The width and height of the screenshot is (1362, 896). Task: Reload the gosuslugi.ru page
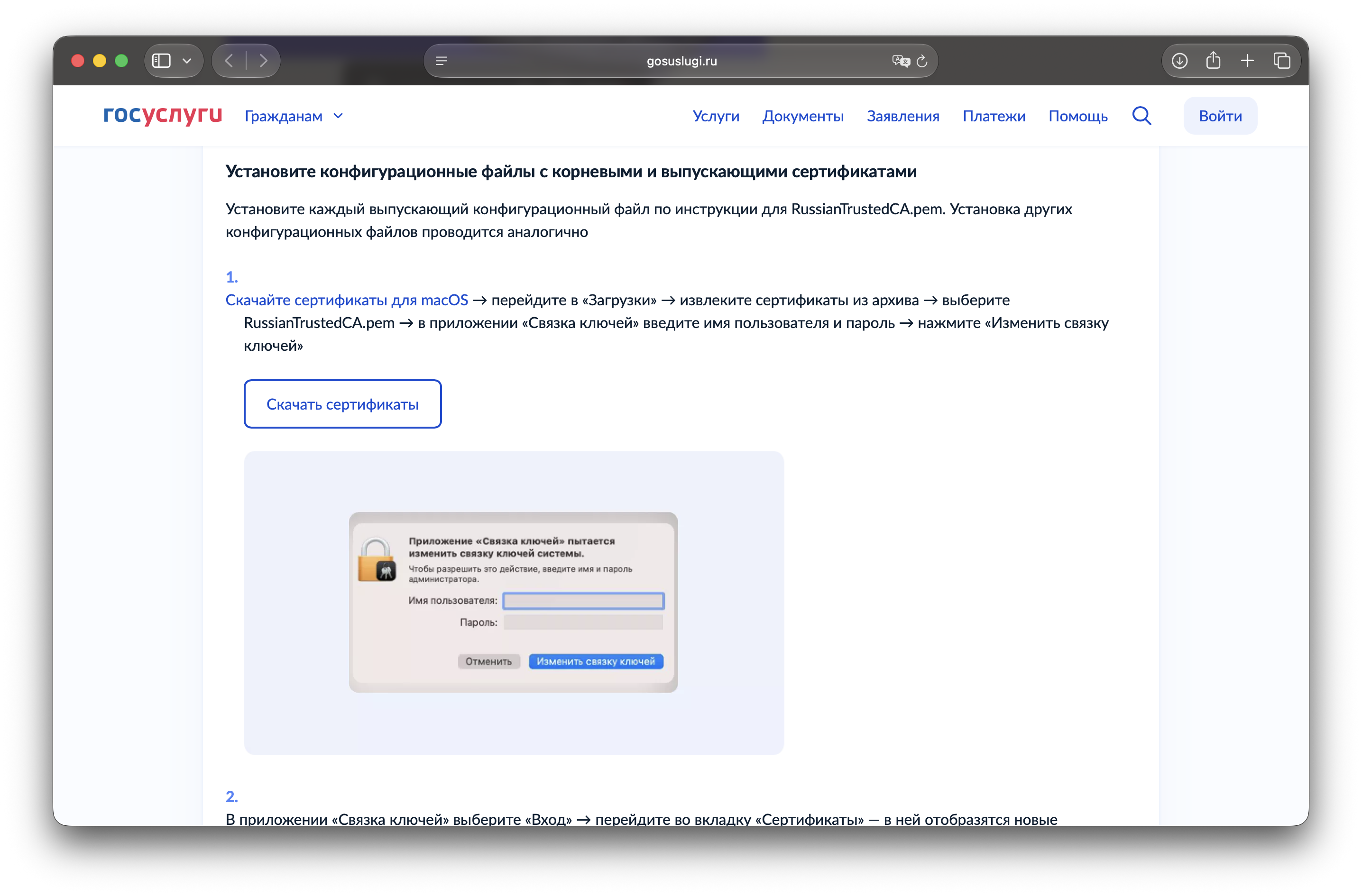[x=922, y=61]
